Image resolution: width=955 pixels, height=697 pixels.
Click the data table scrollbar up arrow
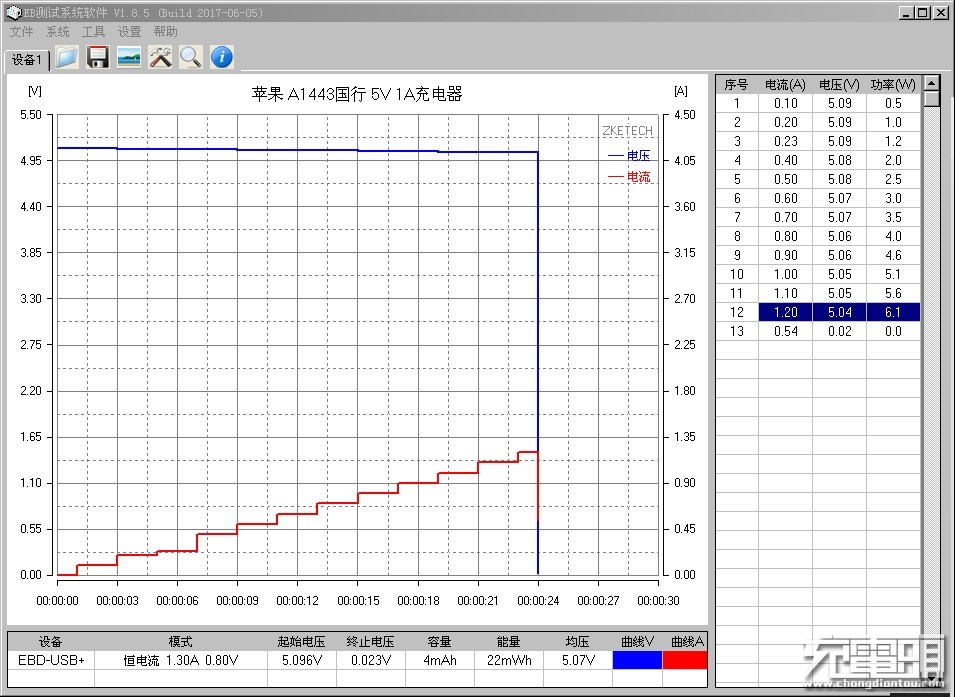coord(931,83)
